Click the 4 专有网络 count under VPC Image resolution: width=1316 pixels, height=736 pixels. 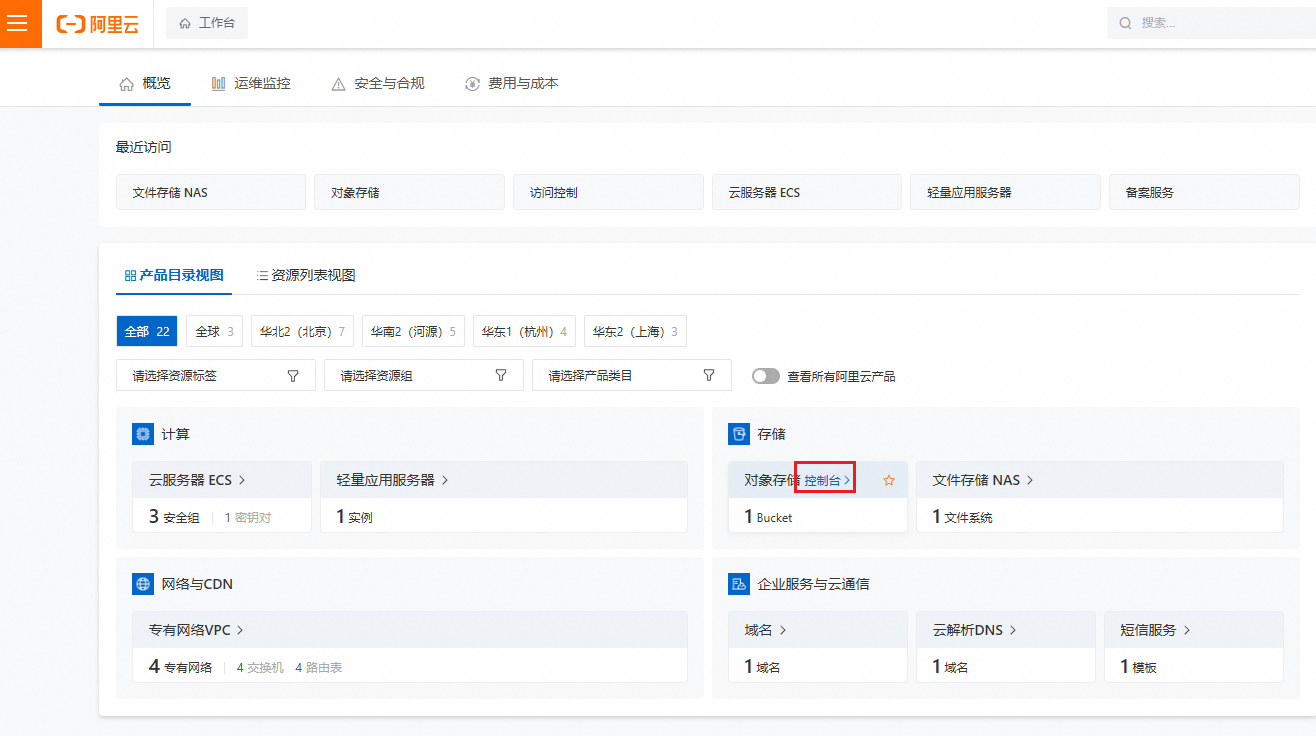coord(180,667)
